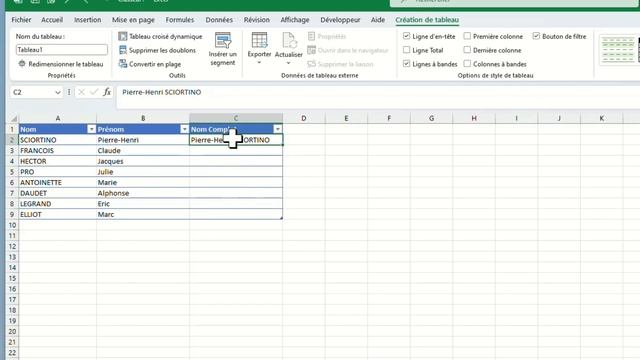Click the insert function fx icon
640x360 pixels.
[x=107, y=92]
